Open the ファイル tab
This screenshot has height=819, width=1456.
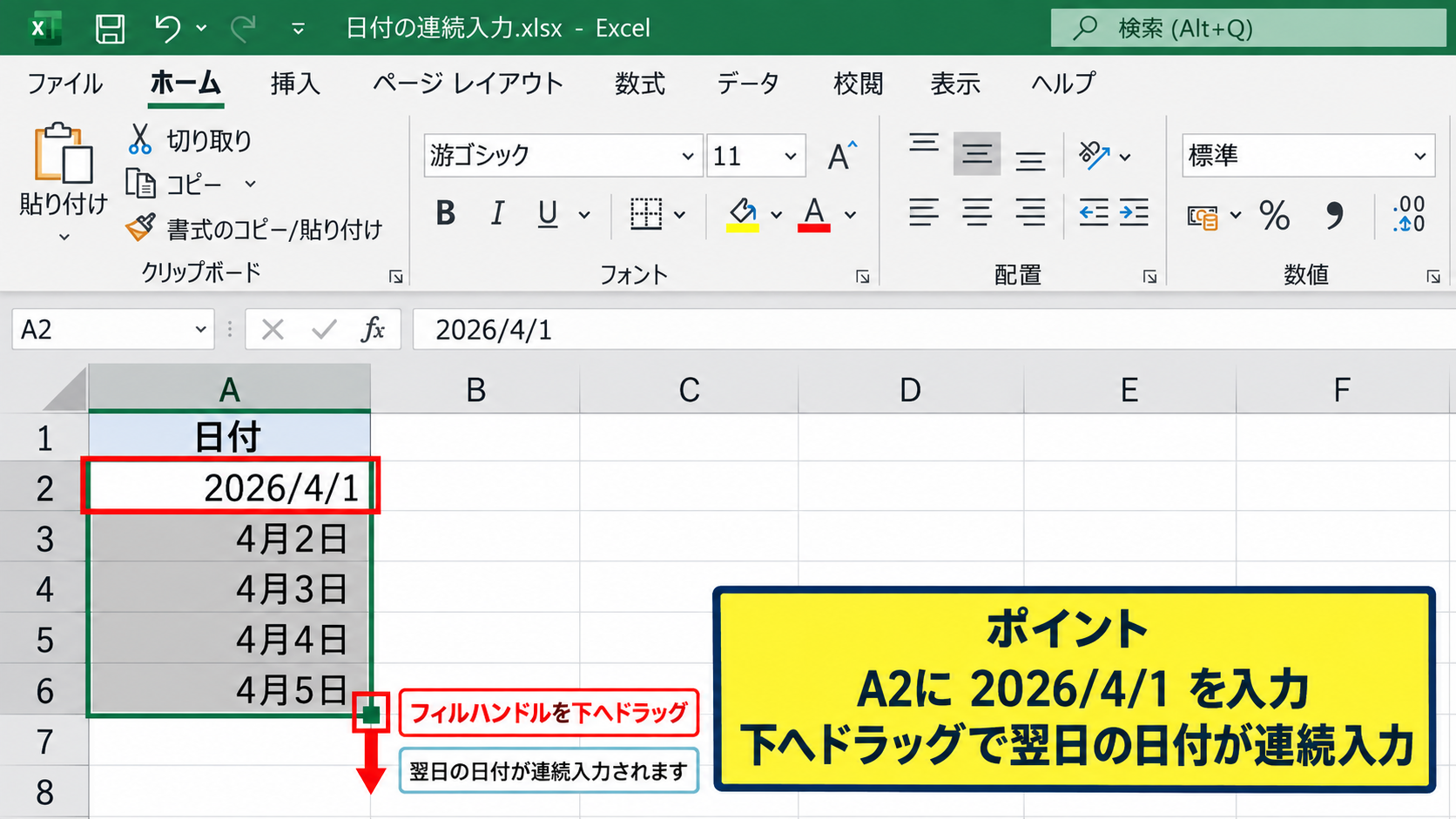click(65, 84)
